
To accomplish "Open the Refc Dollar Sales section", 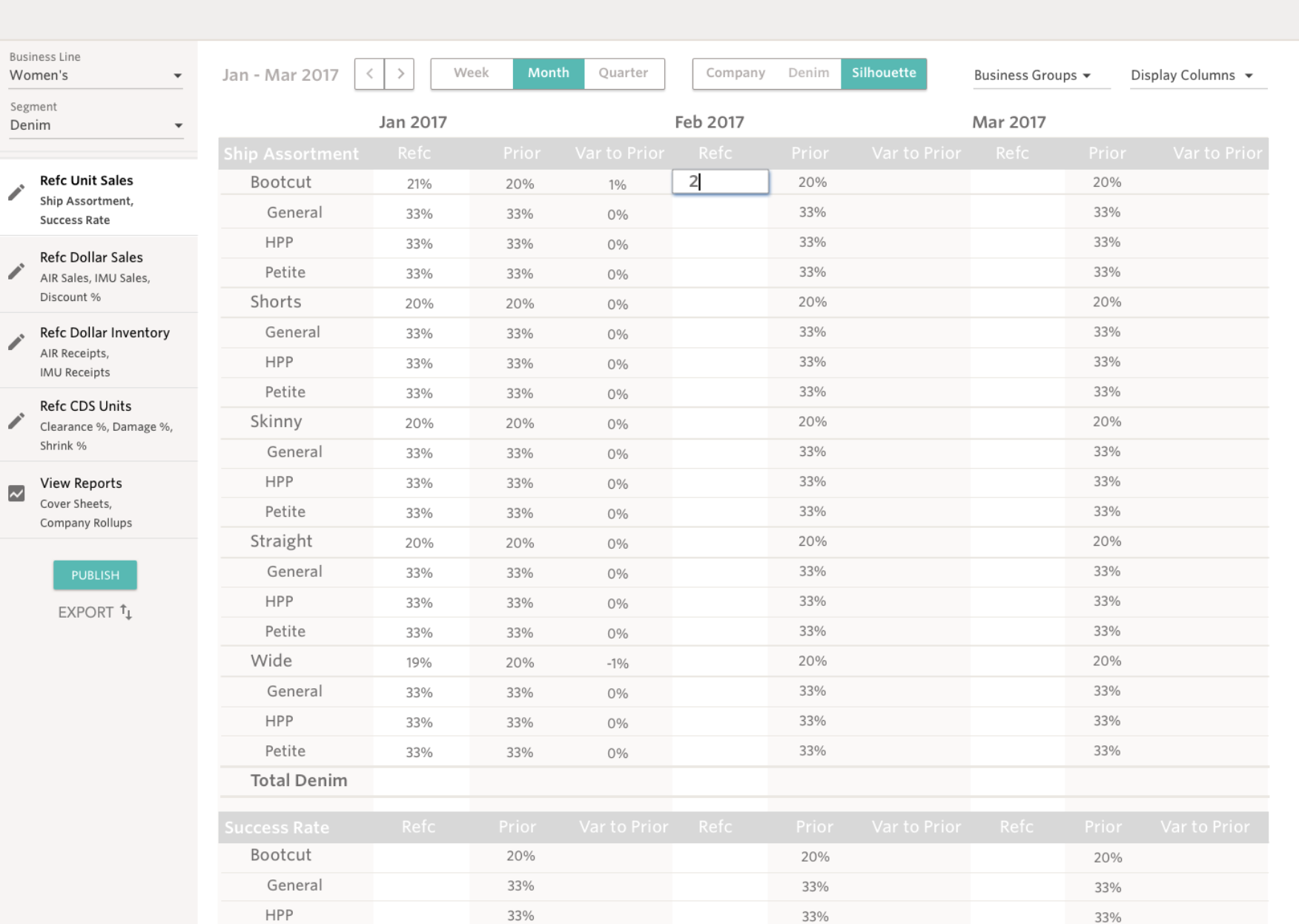I will pyautogui.click(x=92, y=258).
